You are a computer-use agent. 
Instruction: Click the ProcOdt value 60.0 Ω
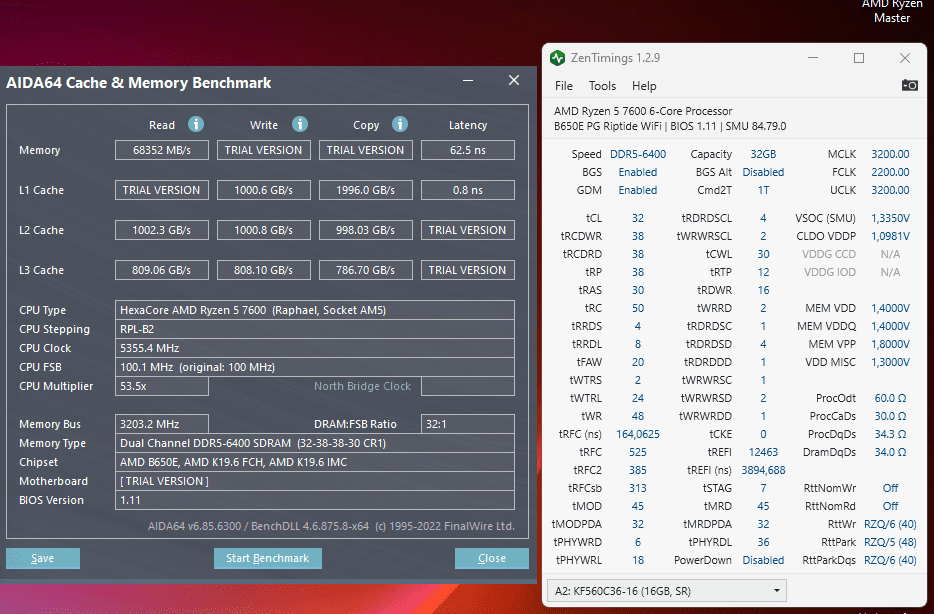(x=890, y=398)
